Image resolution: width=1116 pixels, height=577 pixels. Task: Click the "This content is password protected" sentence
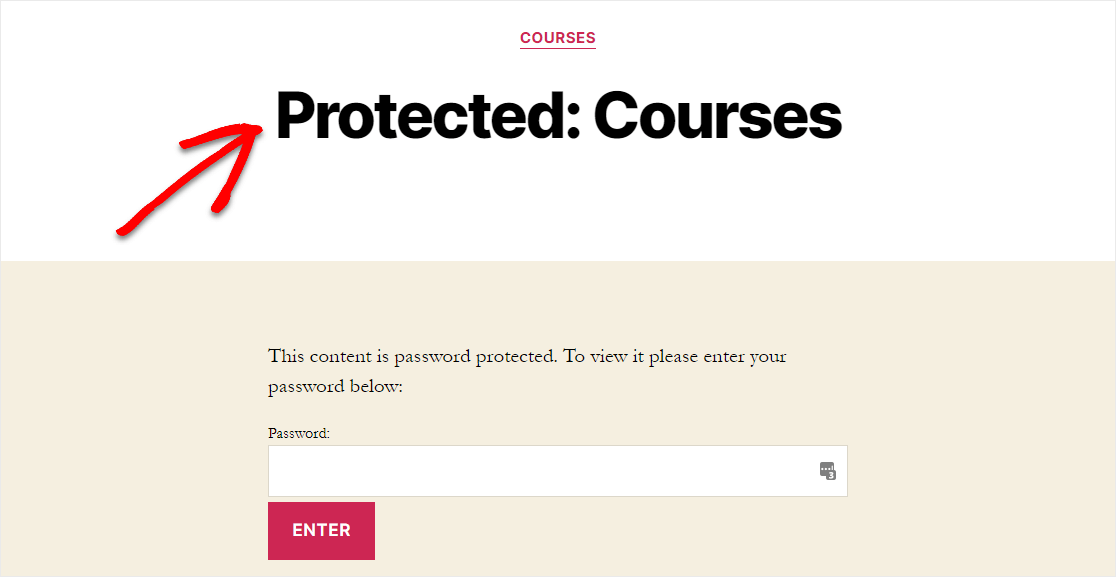[x=412, y=356]
